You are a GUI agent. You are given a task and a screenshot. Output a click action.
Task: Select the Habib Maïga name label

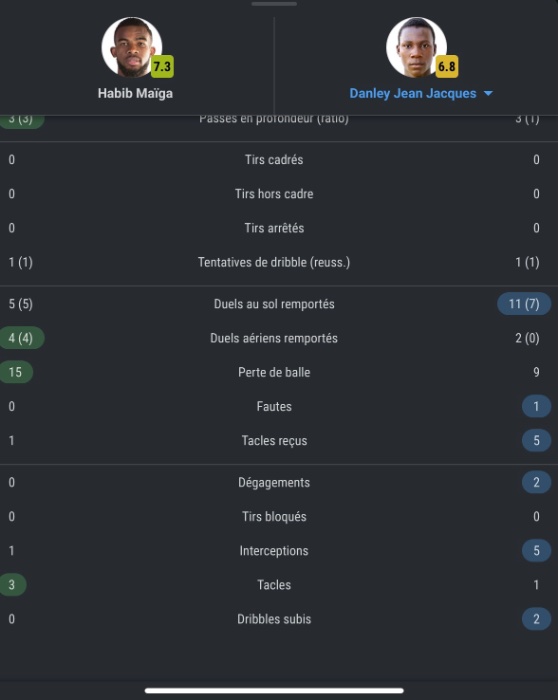tap(135, 93)
